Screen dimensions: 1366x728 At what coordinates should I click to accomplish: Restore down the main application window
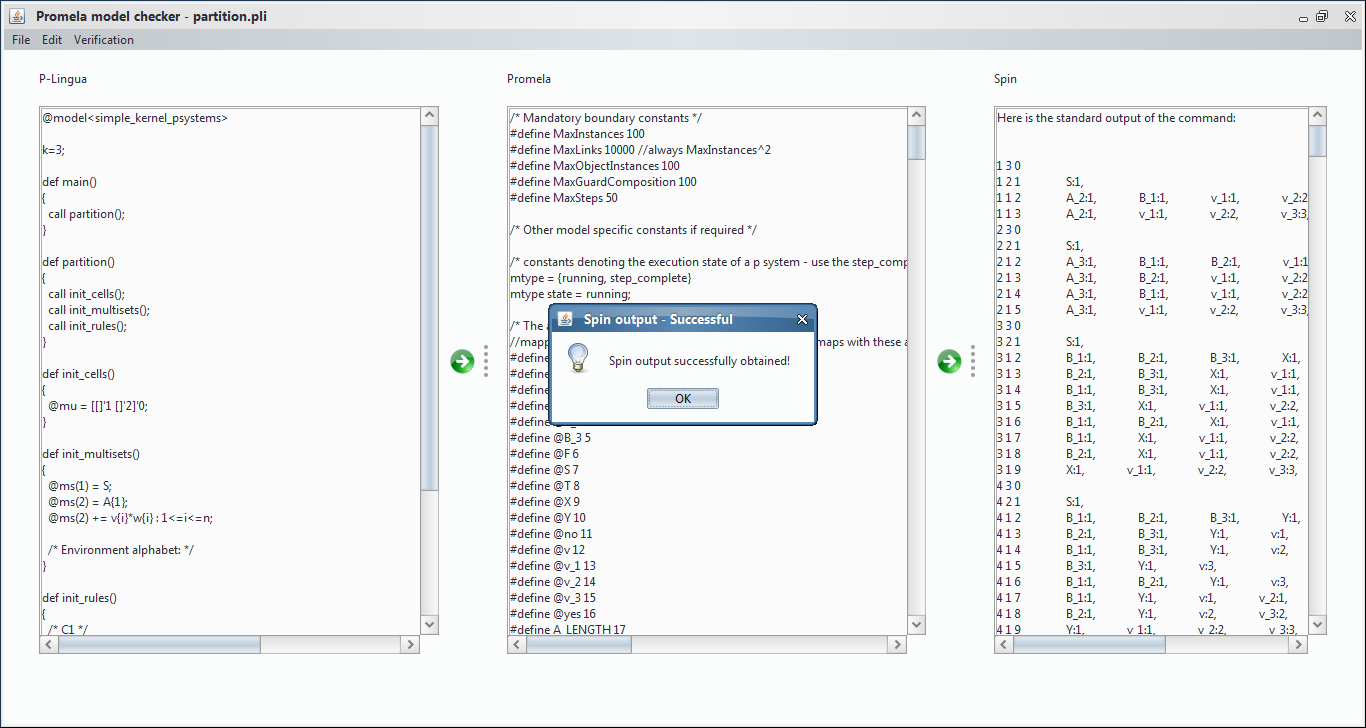coord(1321,16)
